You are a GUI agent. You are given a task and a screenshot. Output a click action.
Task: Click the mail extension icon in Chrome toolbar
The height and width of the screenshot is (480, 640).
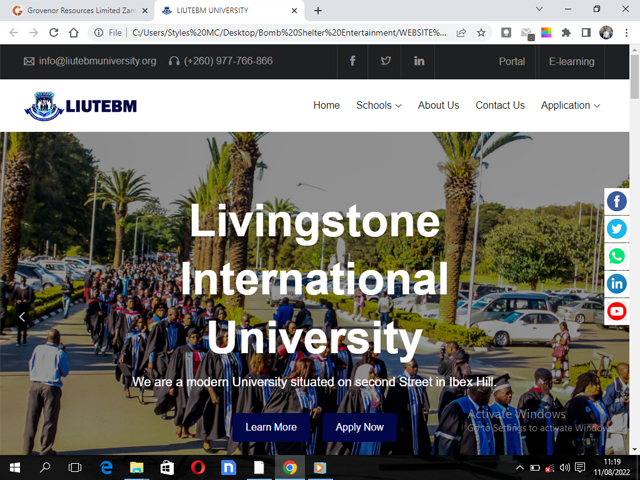click(527, 33)
